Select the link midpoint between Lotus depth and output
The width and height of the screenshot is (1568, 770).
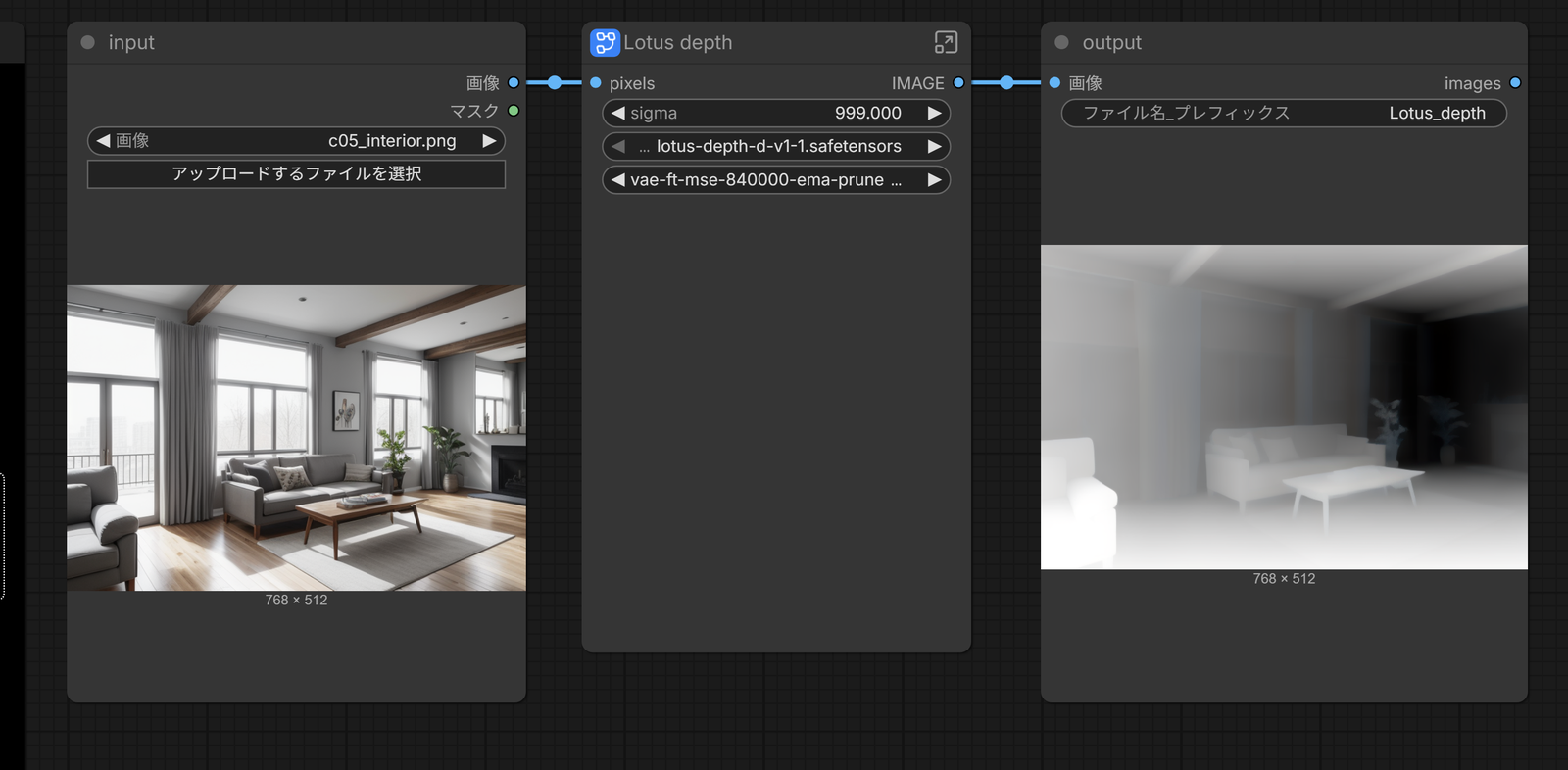(x=1006, y=83)
